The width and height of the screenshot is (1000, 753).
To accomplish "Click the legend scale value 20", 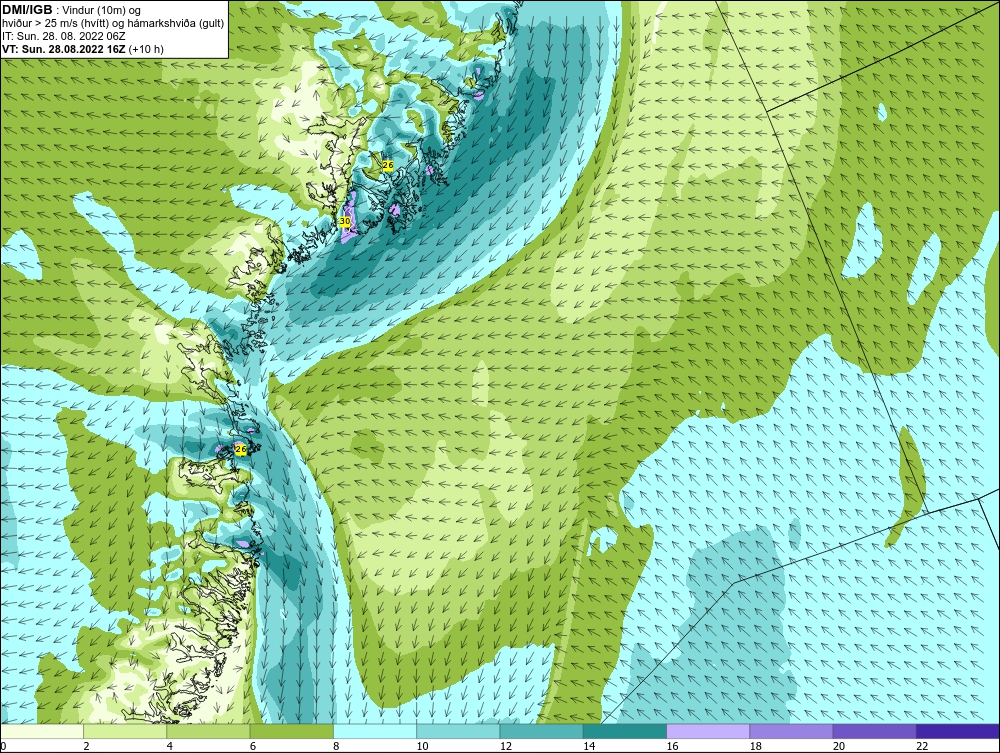I will [839, 747].
